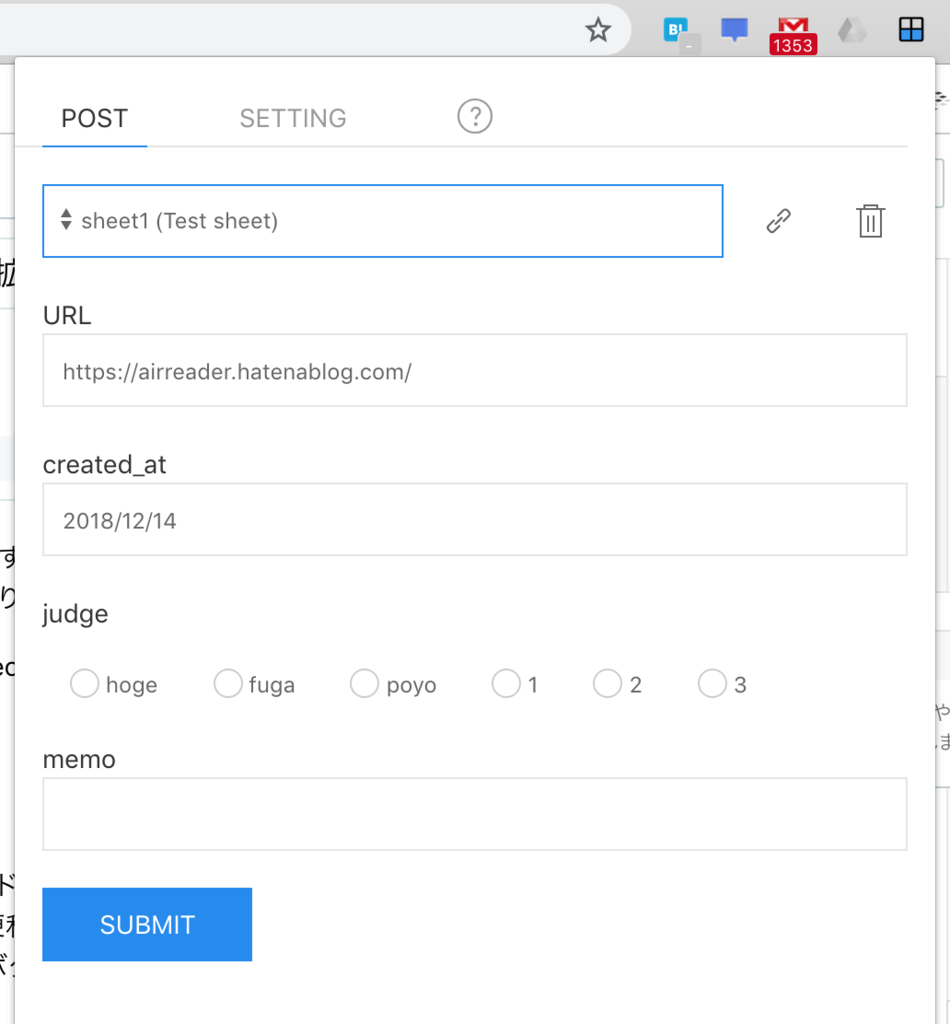Switch to the SETTING tab
This screenshot has height=1024, width=950.
pos(293,119)
